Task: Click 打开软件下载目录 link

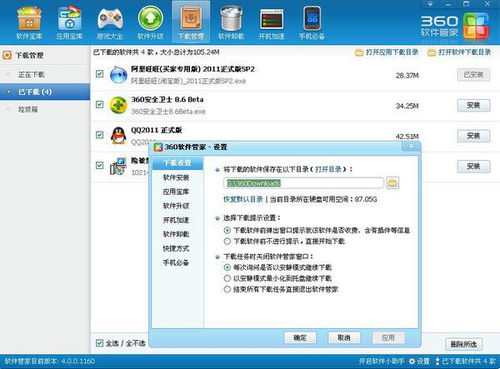Action: pos(459,52)
